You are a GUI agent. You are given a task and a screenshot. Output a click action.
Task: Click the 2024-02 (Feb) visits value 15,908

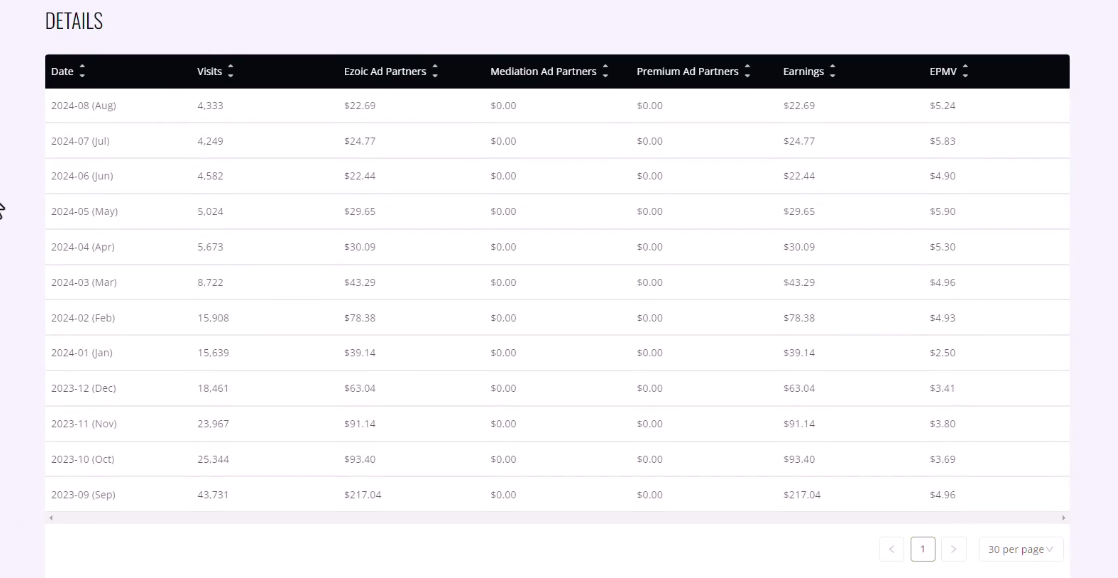coord(213,318)
